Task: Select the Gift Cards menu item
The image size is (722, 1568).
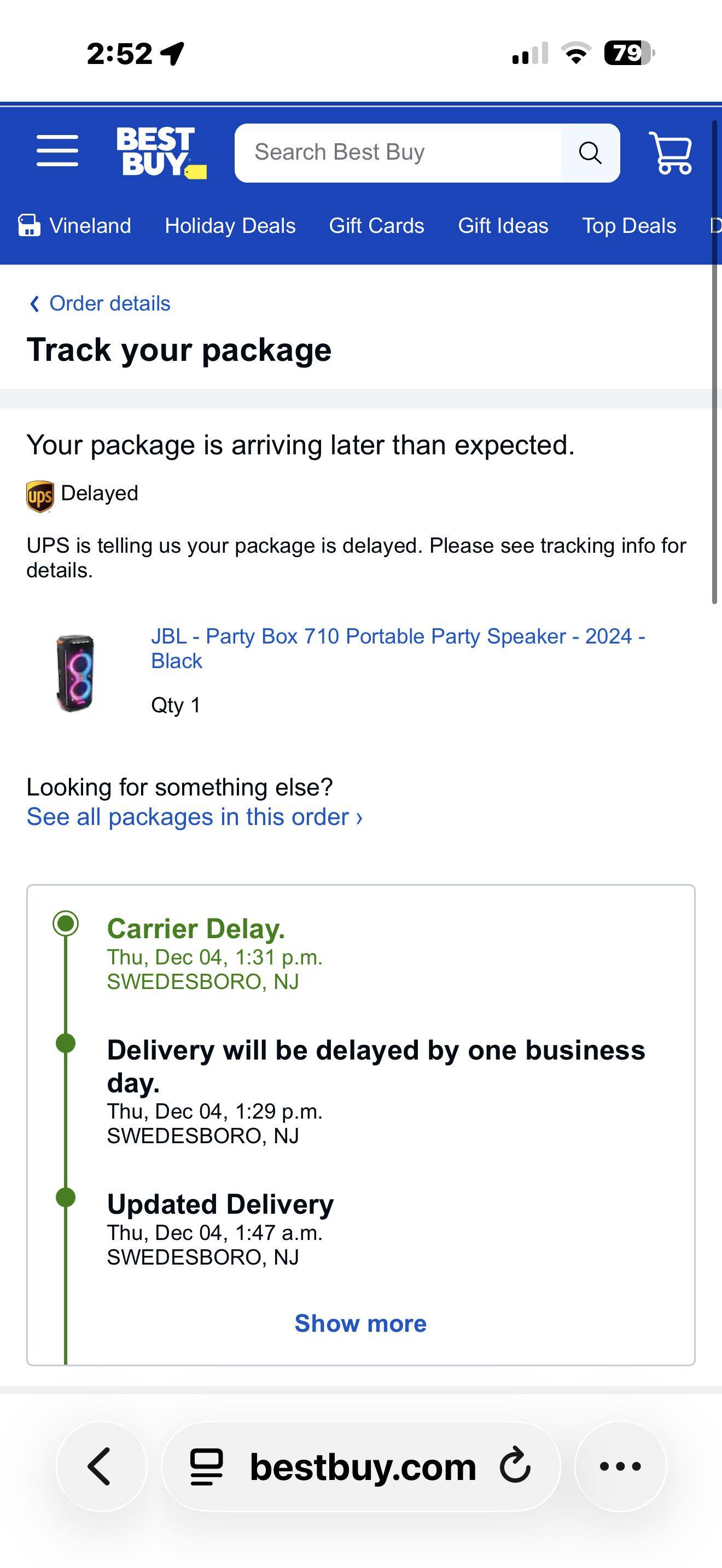Action: [376, 225]
